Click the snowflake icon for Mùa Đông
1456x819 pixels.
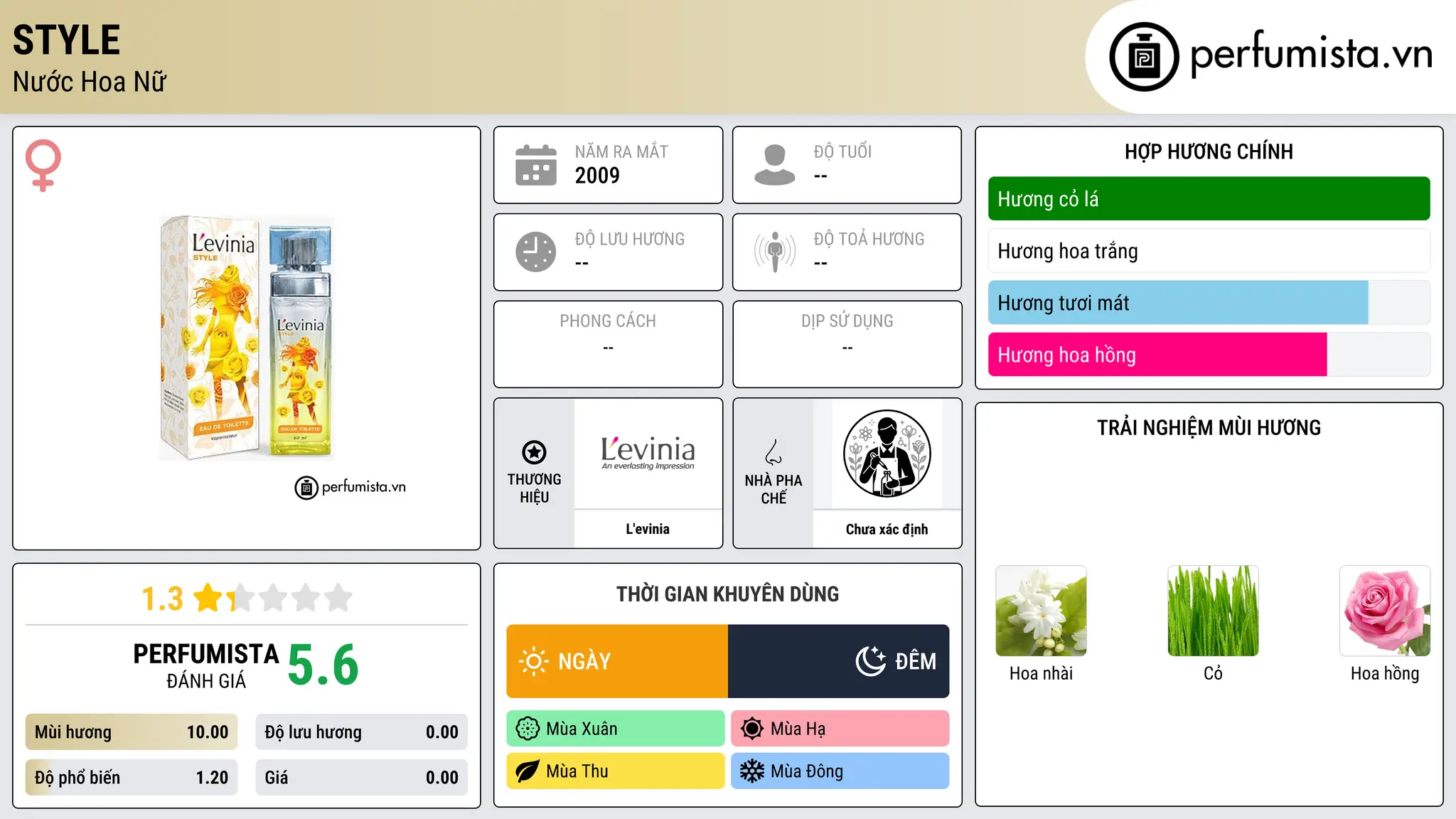point(752,771)
